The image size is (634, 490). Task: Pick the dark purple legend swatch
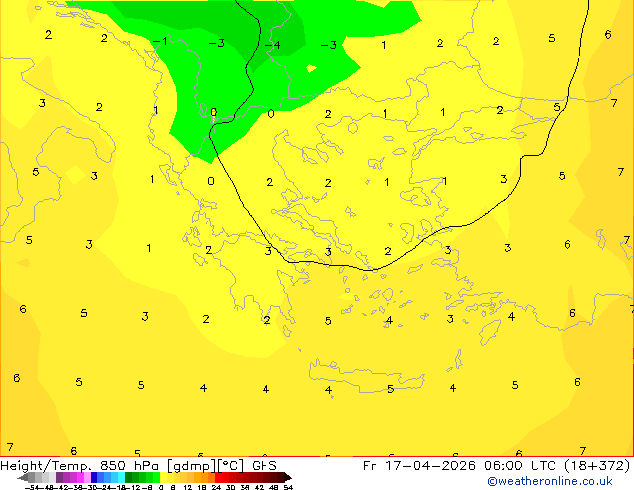pyautogui.click(x=59, y=477)
